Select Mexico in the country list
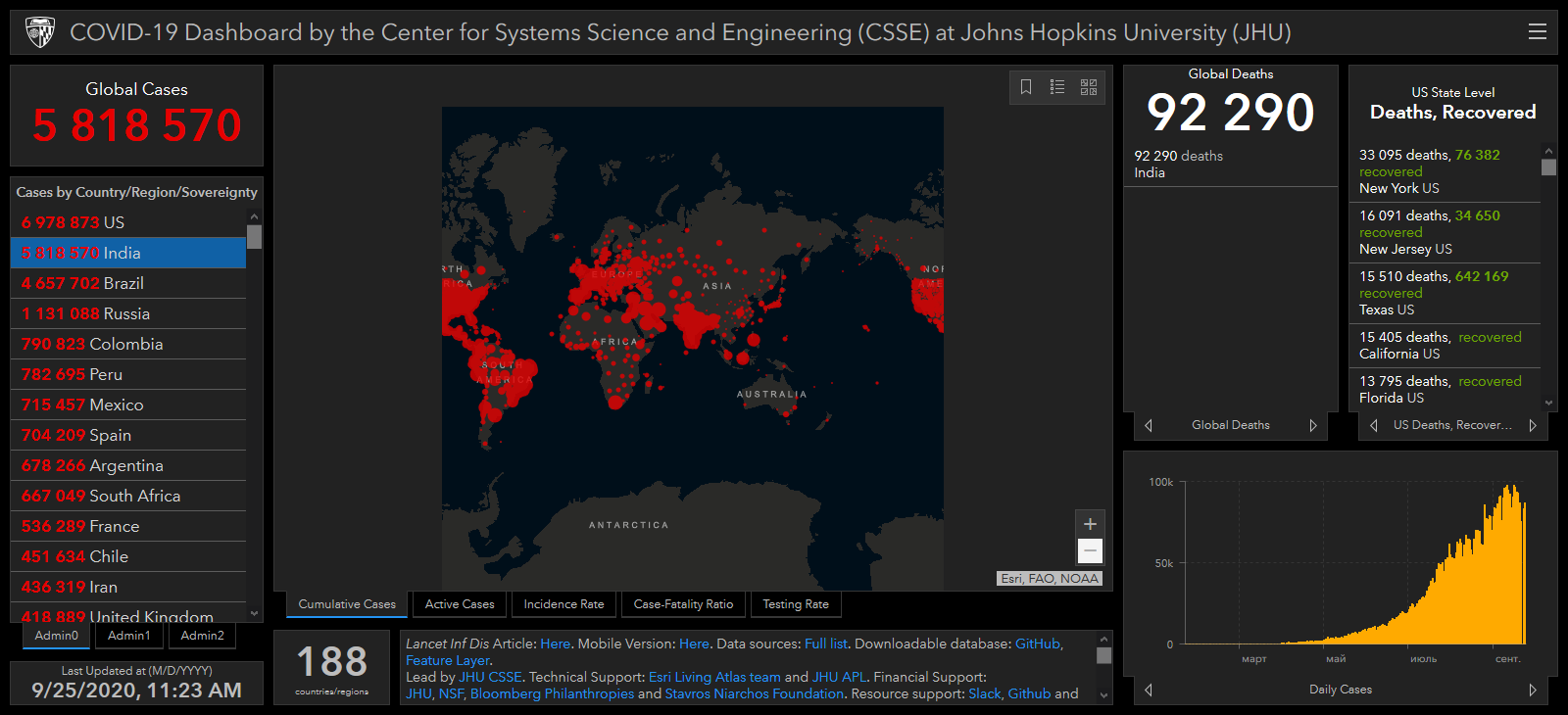The width and height of the screenshot is (1568, 715). pyautogui.click(x=128, y=405)
